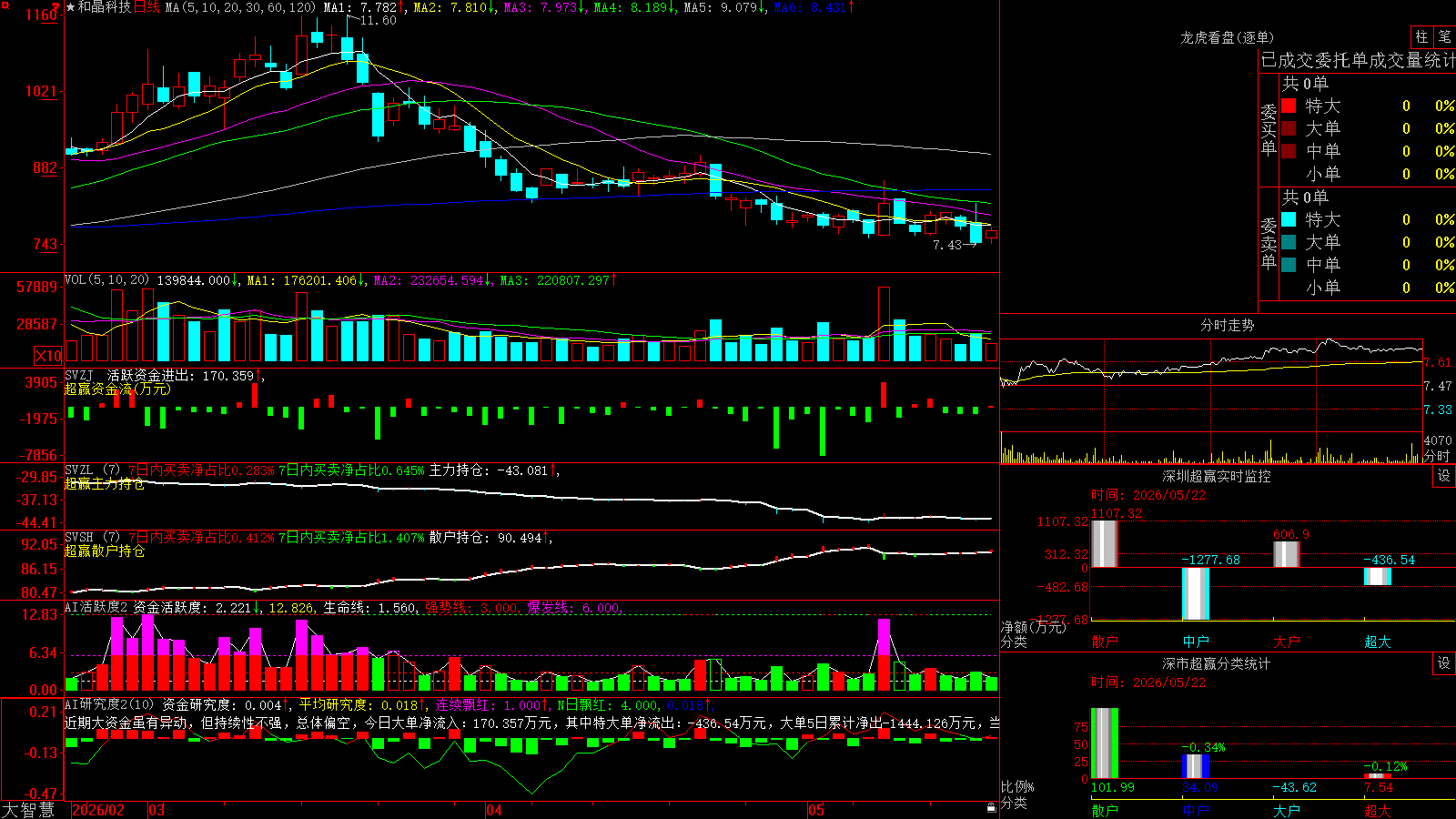Click the 爆发线: 6.000 value

[x=573, y=608]
